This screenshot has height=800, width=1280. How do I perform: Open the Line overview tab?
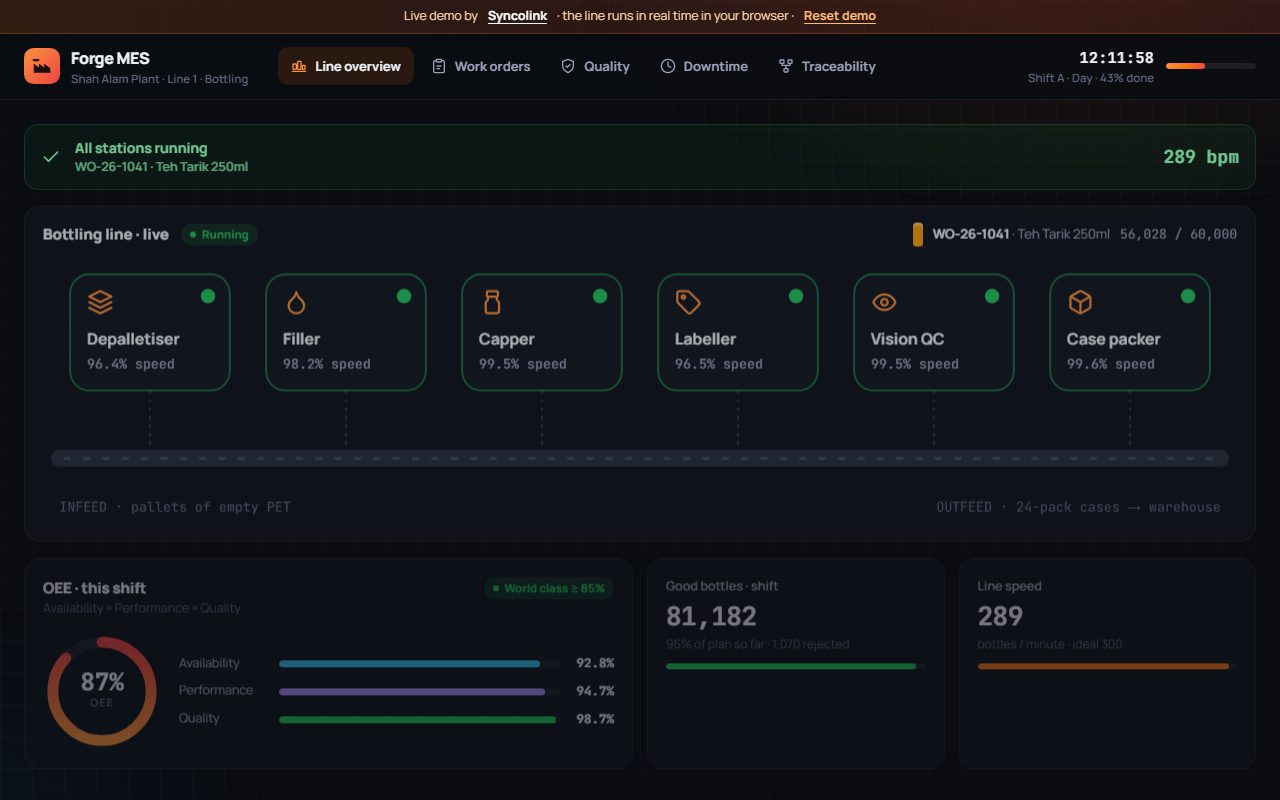pyautogui.click(x=346, y=66)
